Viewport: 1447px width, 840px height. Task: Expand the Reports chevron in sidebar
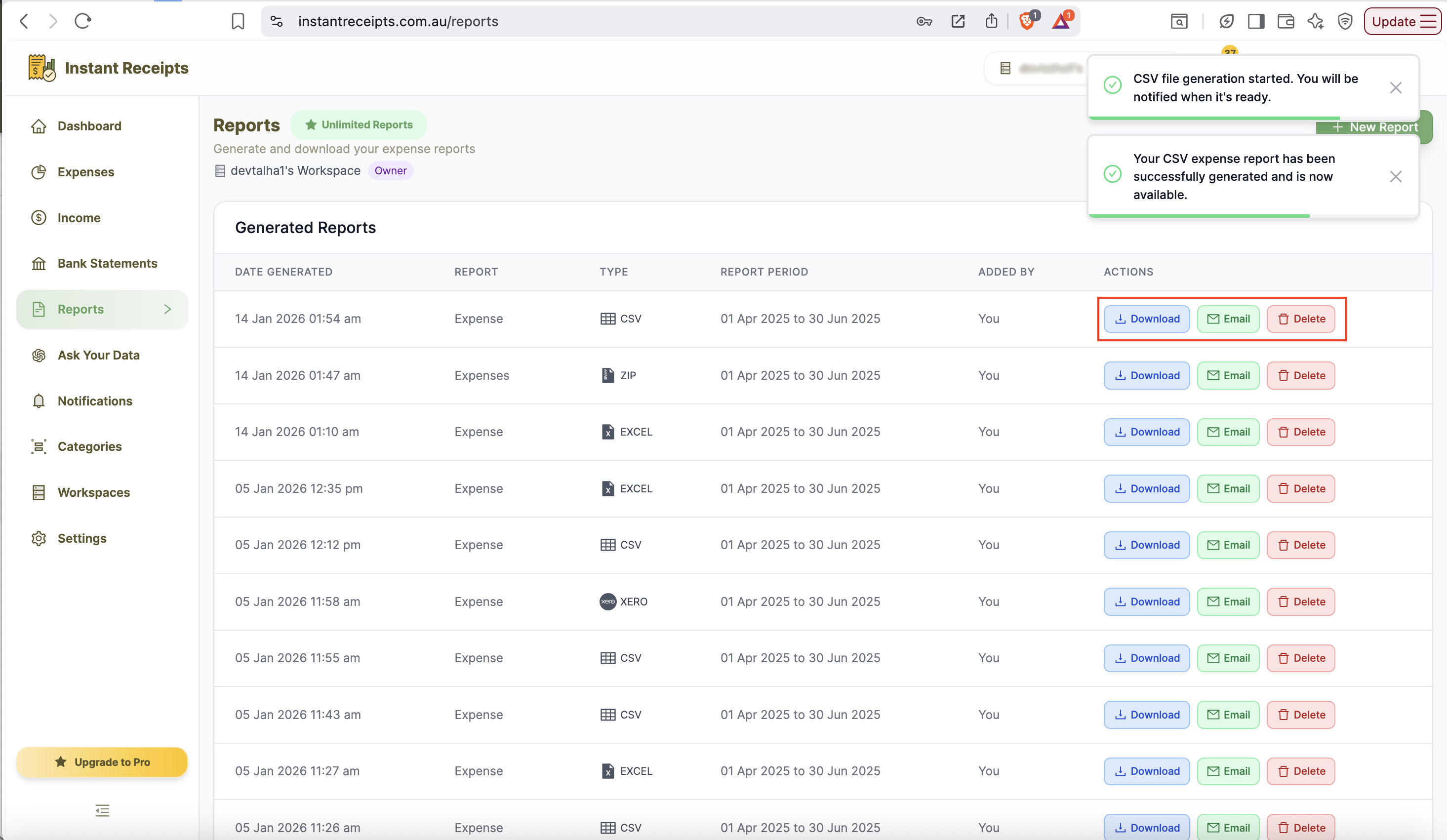tap(167, 309)
